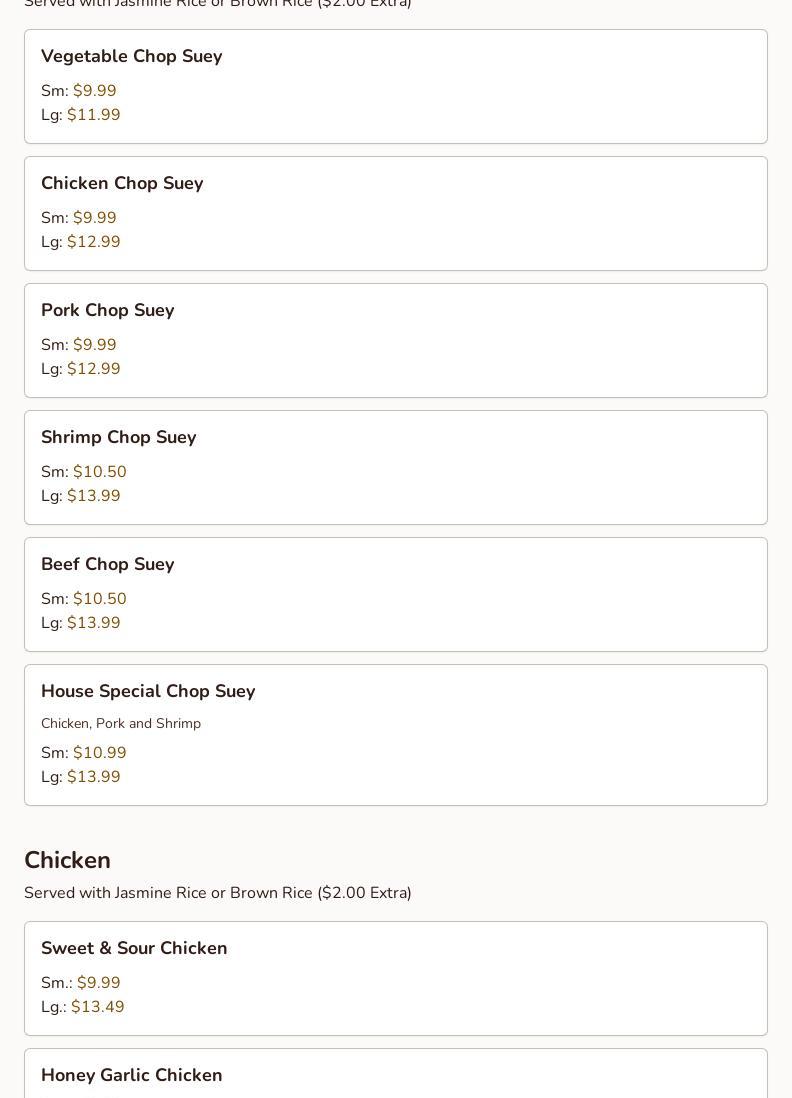Click Chicken section's Jasmine Rice serving note
Image resolution: width=792 pixels, height=1098 pixels.
pos(218,893)
